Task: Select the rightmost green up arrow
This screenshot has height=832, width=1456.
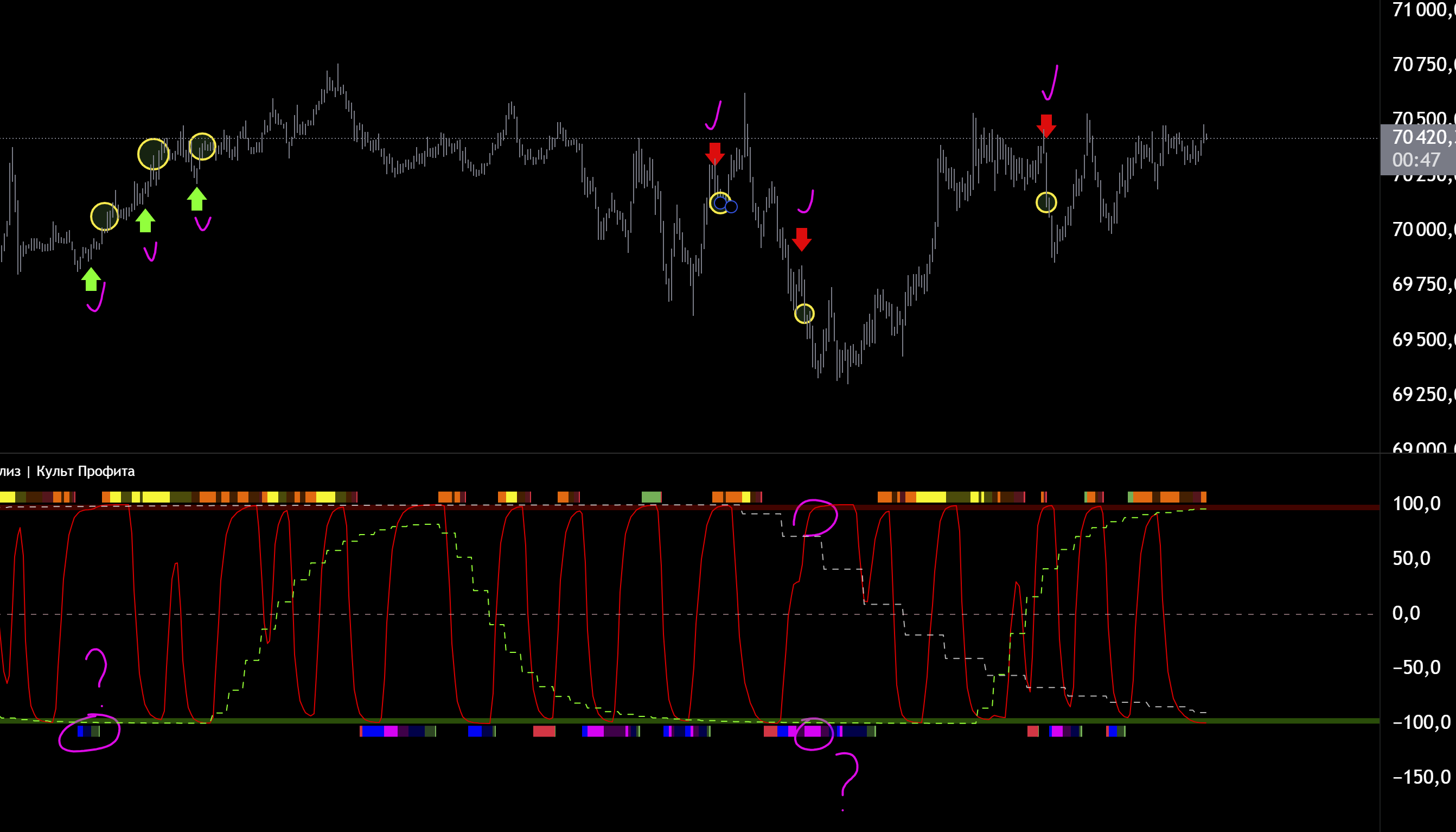Action: coord(196,199)
